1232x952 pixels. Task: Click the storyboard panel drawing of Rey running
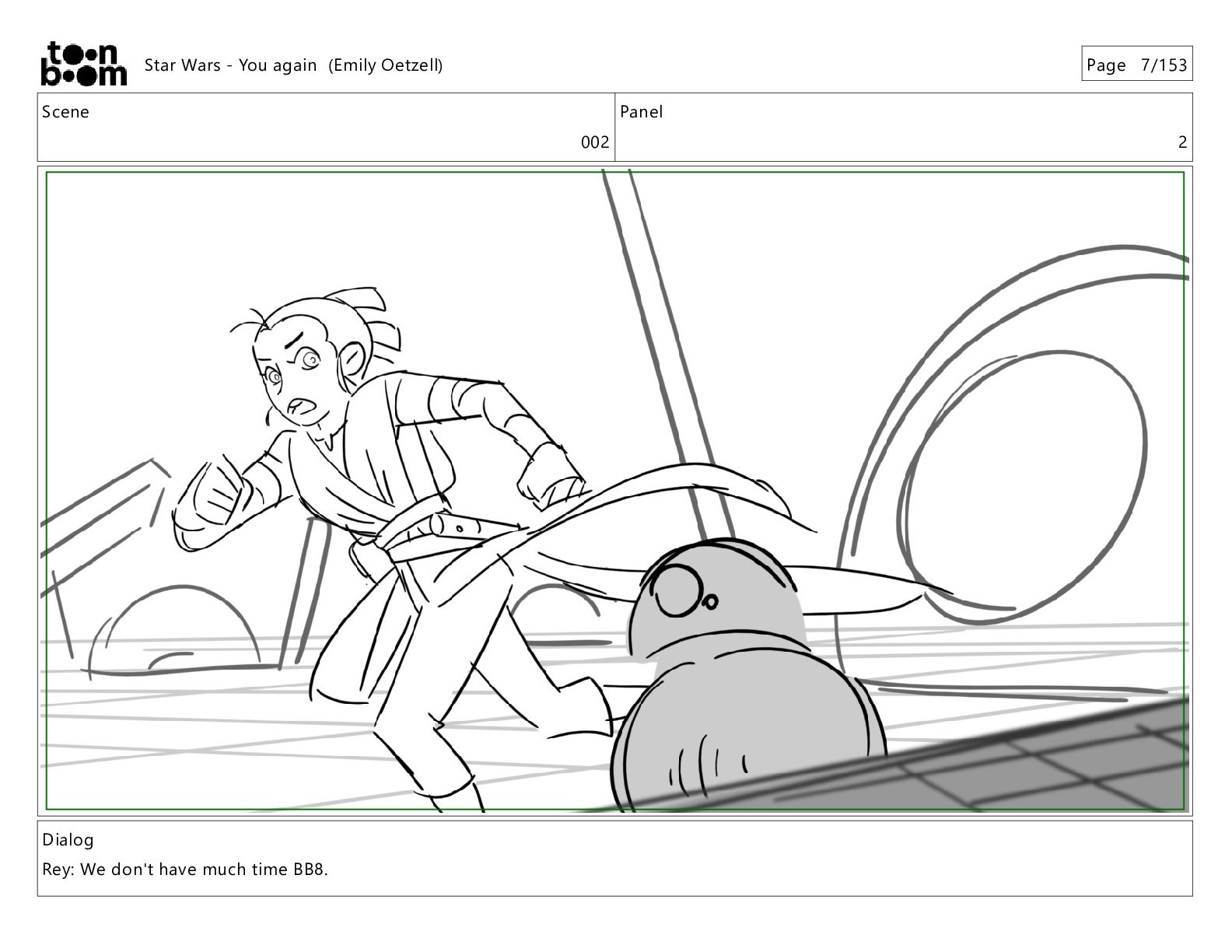tap(614, 491)
